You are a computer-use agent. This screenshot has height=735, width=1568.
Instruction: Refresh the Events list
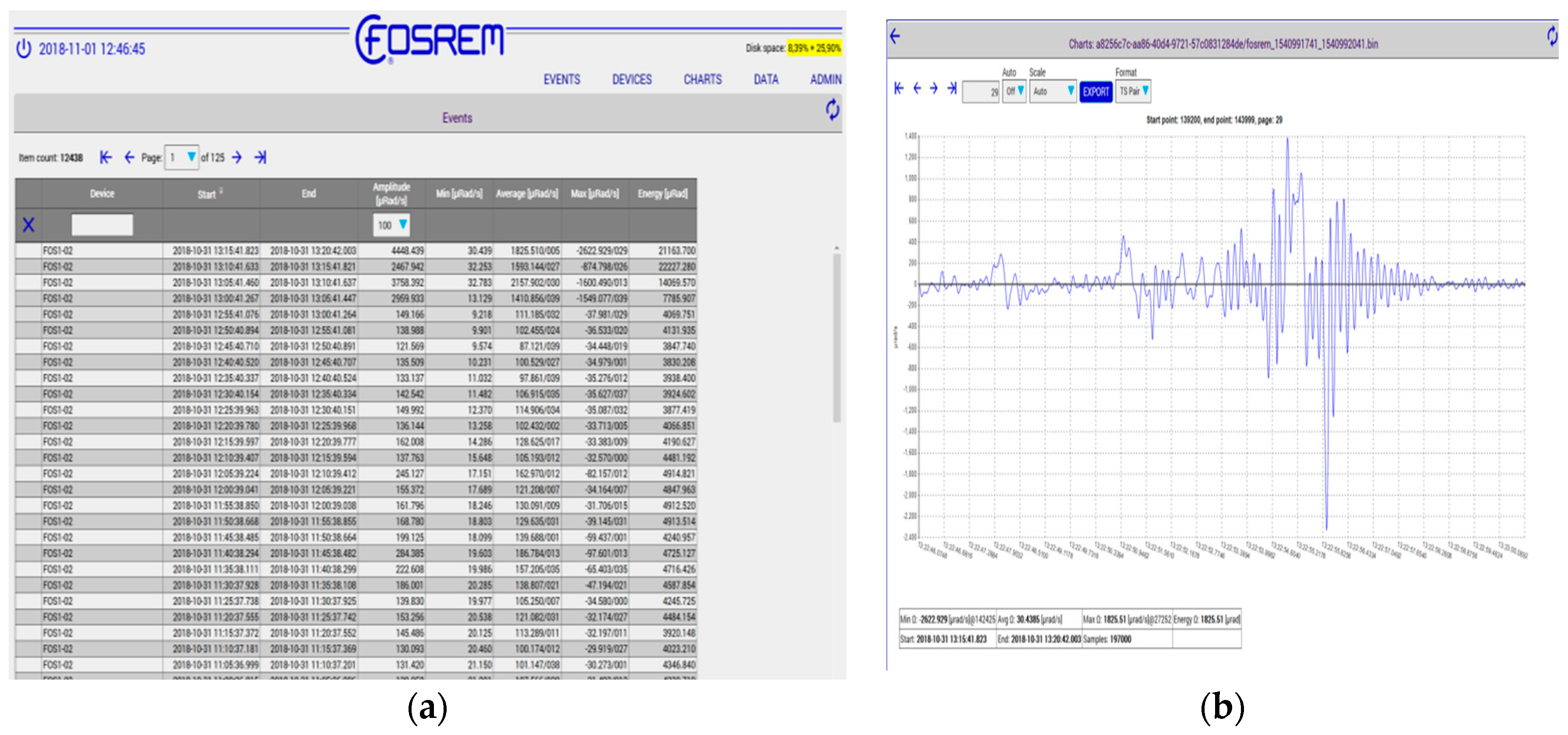point(832,109)
